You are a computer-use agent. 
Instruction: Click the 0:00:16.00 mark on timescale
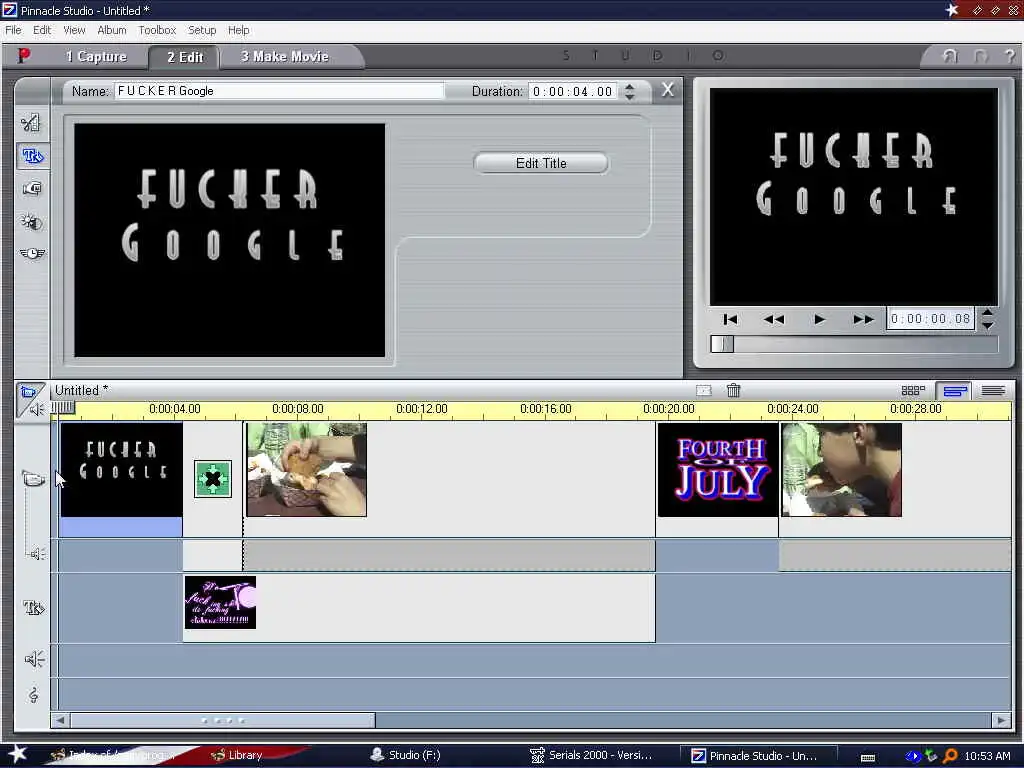coord(545,409)
